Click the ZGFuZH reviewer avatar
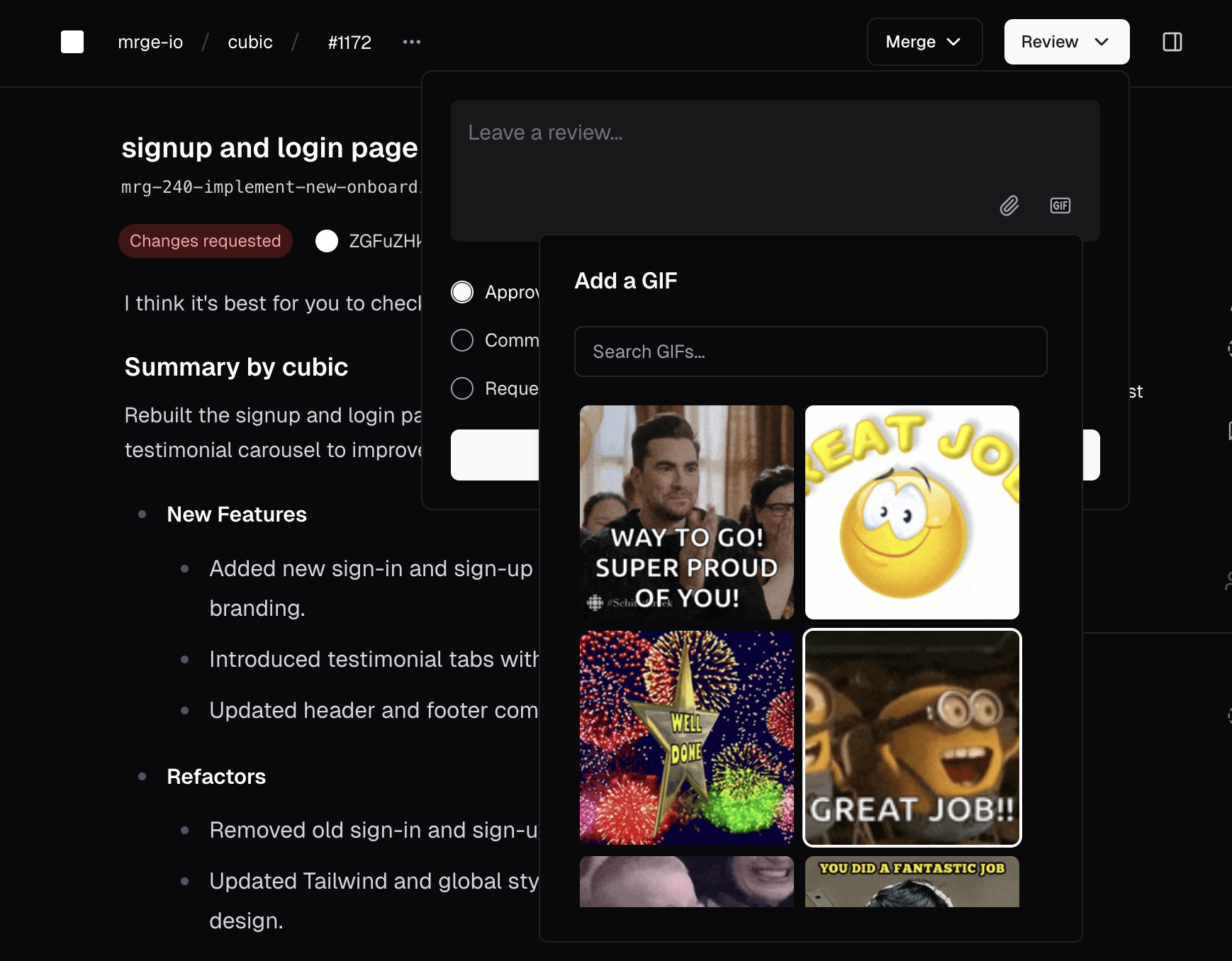This screenshot has width=1232, height=961. (327, 241)
